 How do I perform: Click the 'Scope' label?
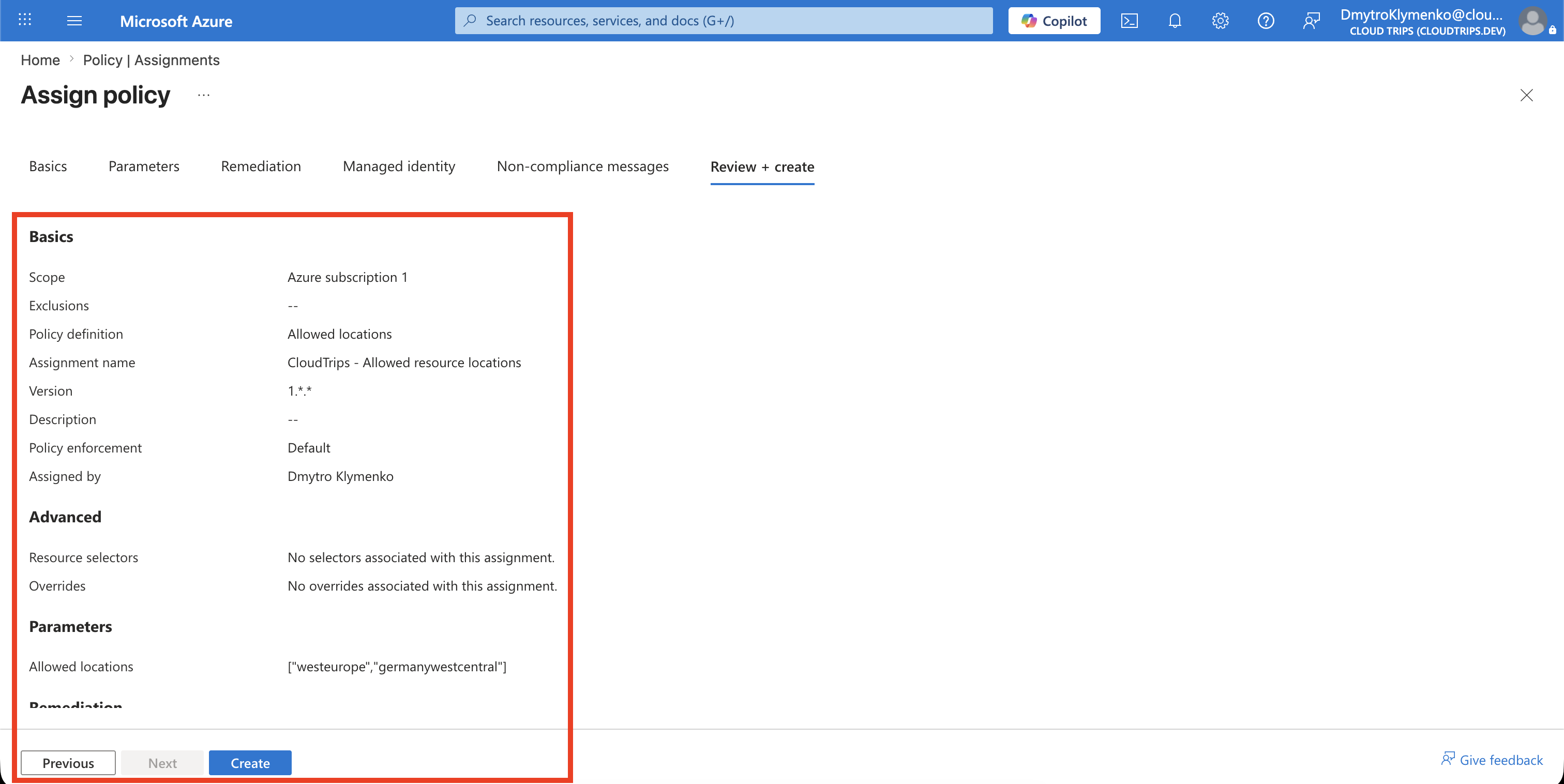[x=47, y=278]
